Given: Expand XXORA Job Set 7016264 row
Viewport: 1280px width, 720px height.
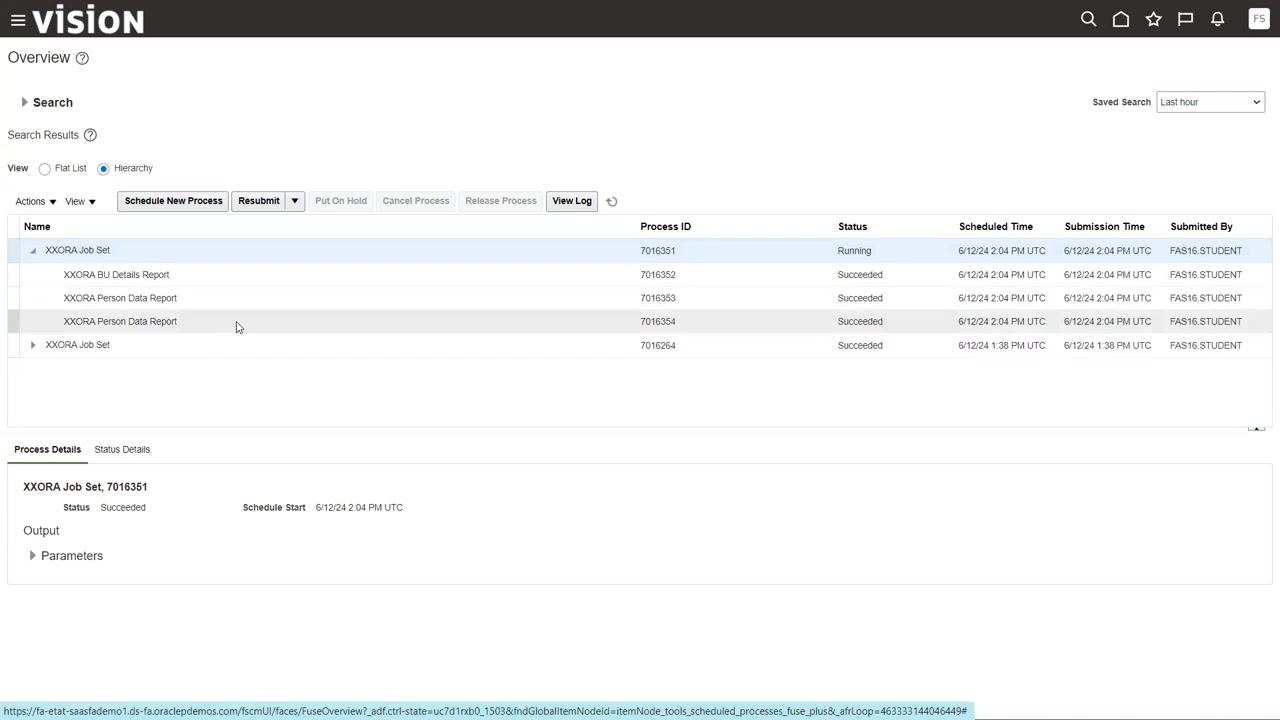Looking at the screenshot, I should [33, 345].
